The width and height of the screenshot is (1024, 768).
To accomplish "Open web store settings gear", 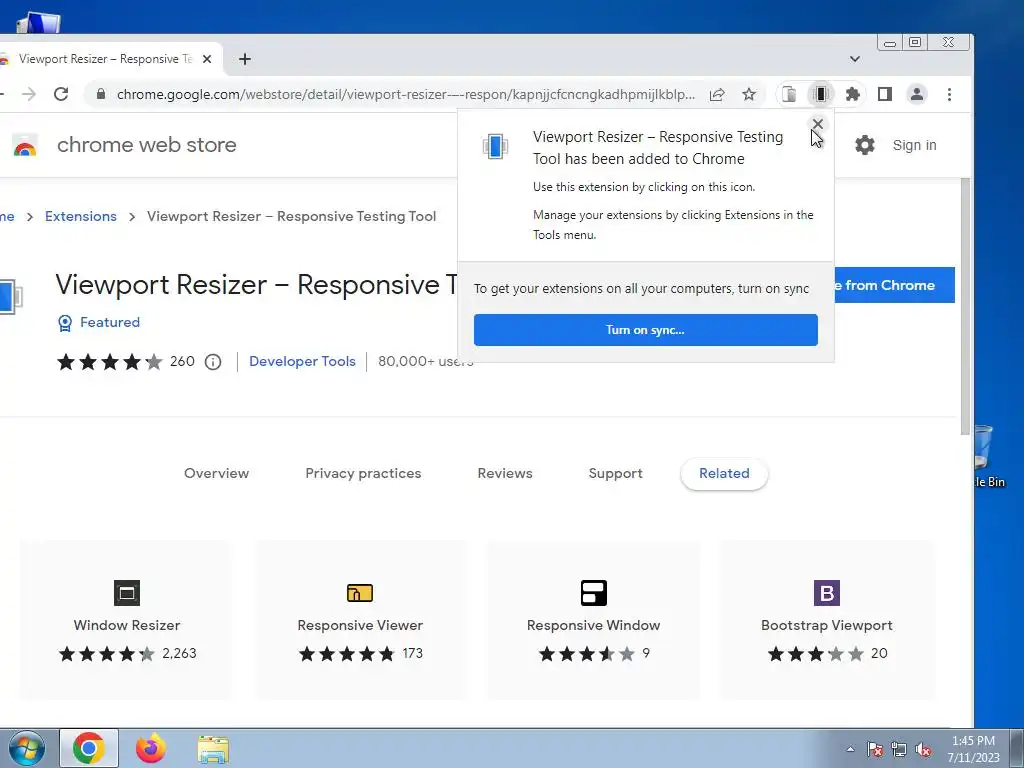I will pyautogui.click(x=865, y=145).
